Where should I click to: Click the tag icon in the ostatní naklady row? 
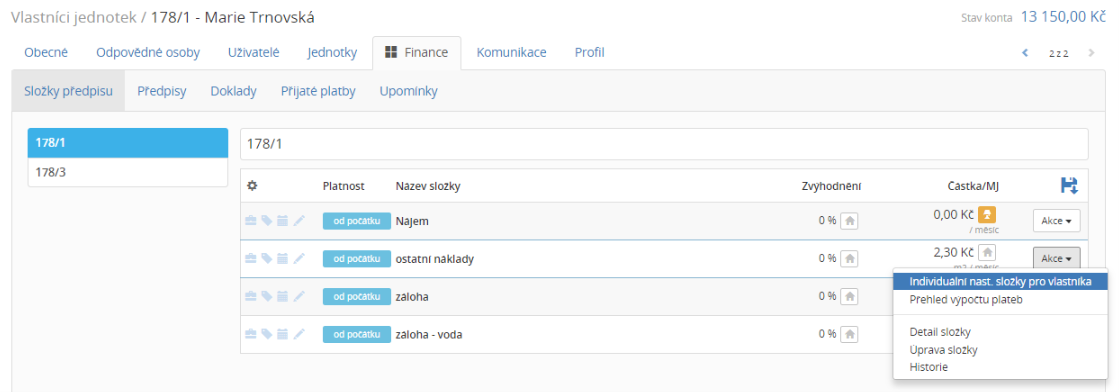click(x=266, y=258)
